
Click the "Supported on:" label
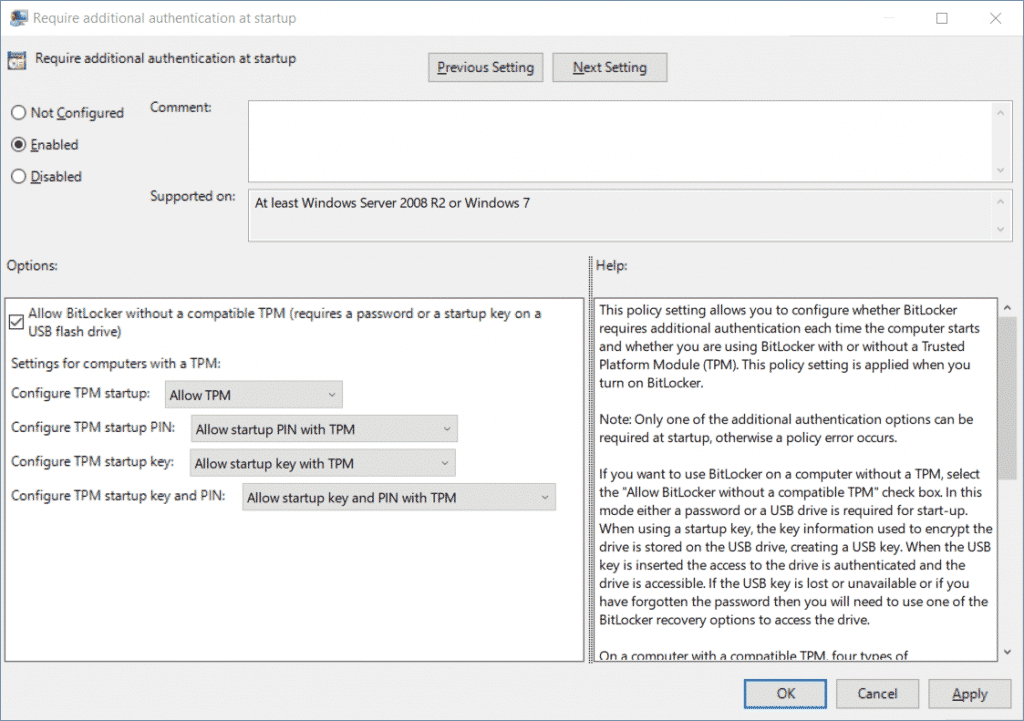tap(193, 196)
